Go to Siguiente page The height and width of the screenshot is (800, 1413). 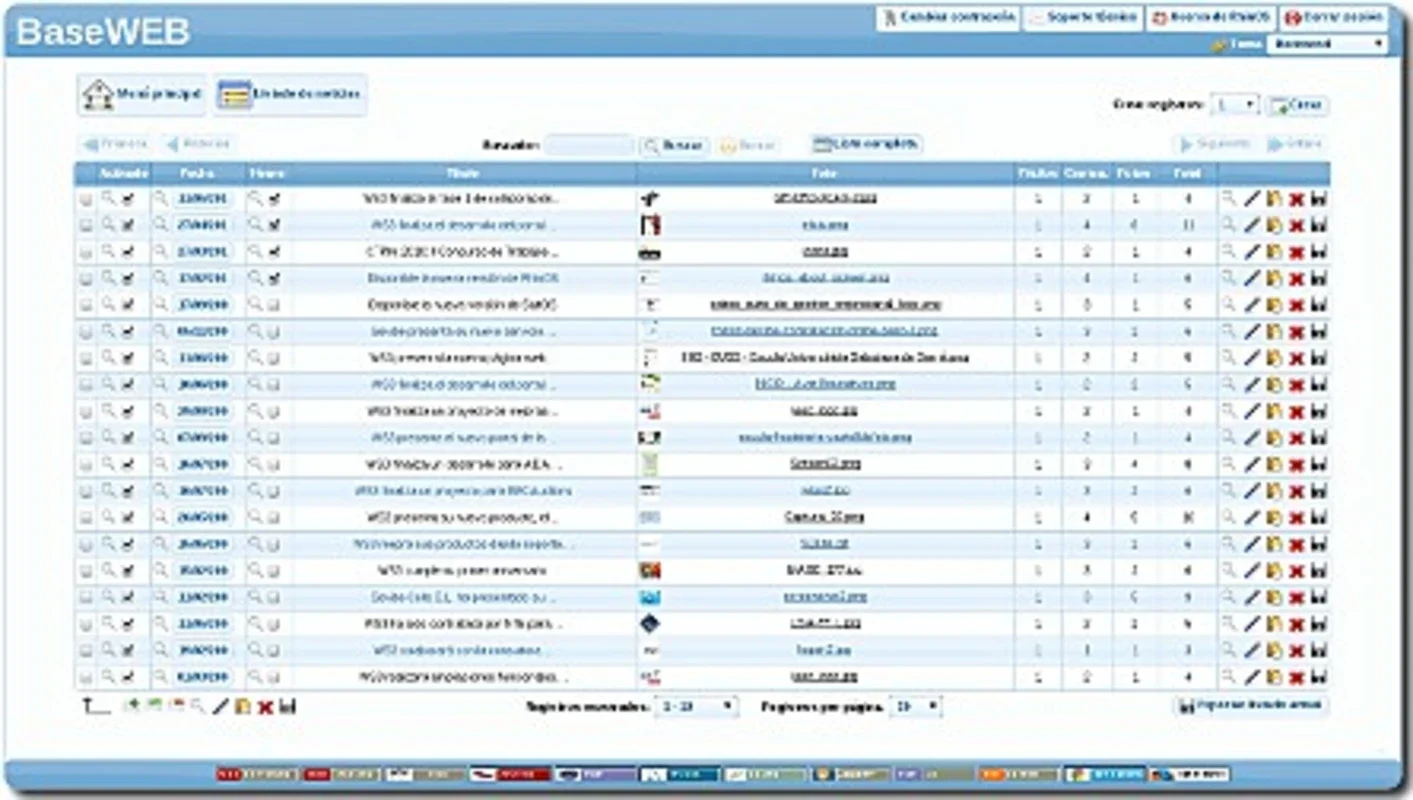click(1215, 144)
